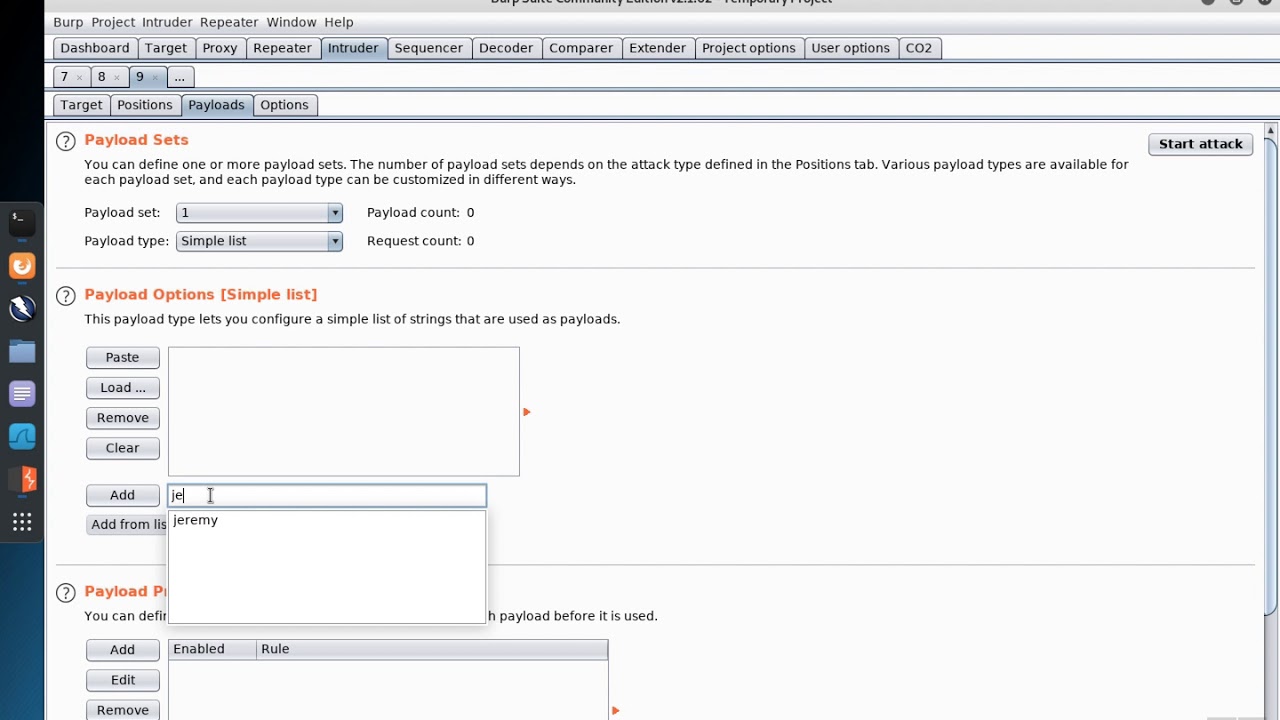The image size is (1280, 720).
Task: Open the text editor dock icon
Action: 22,394
